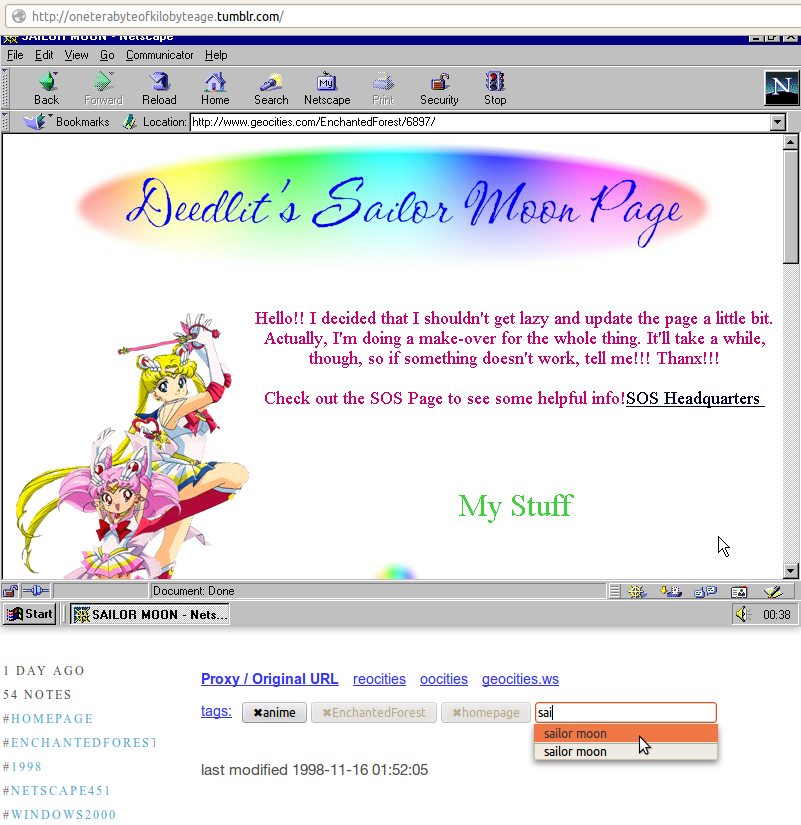Click the Back navigation icon

47,88
